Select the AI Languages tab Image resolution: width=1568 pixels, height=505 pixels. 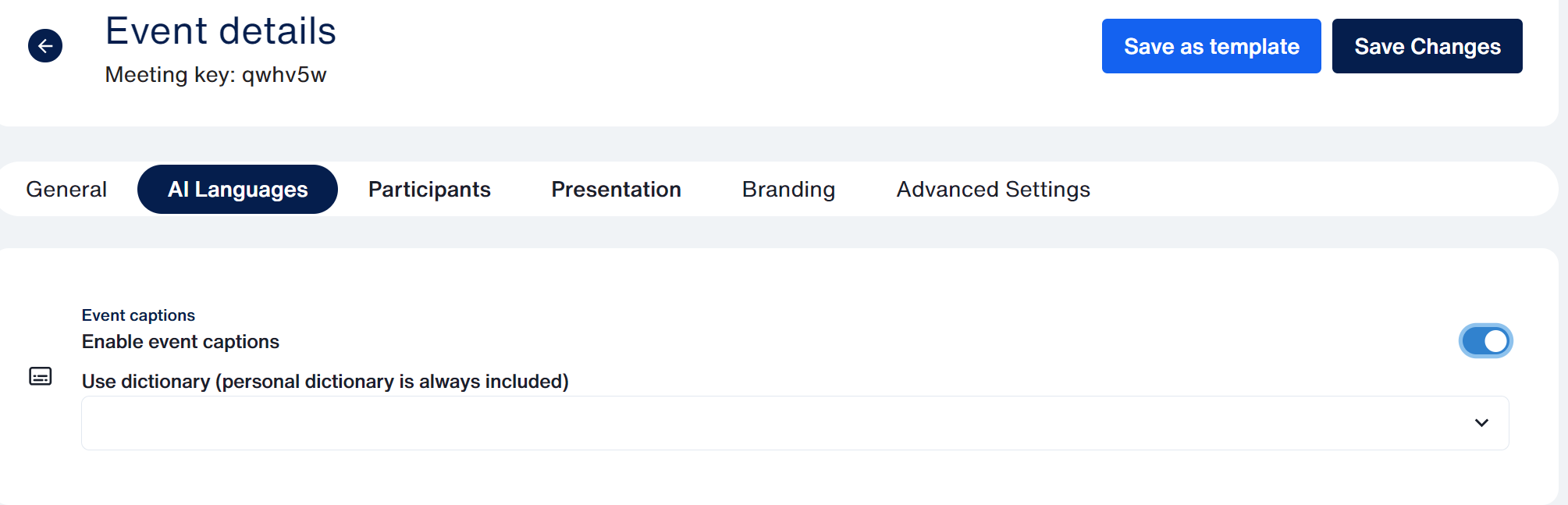point(237,190)
